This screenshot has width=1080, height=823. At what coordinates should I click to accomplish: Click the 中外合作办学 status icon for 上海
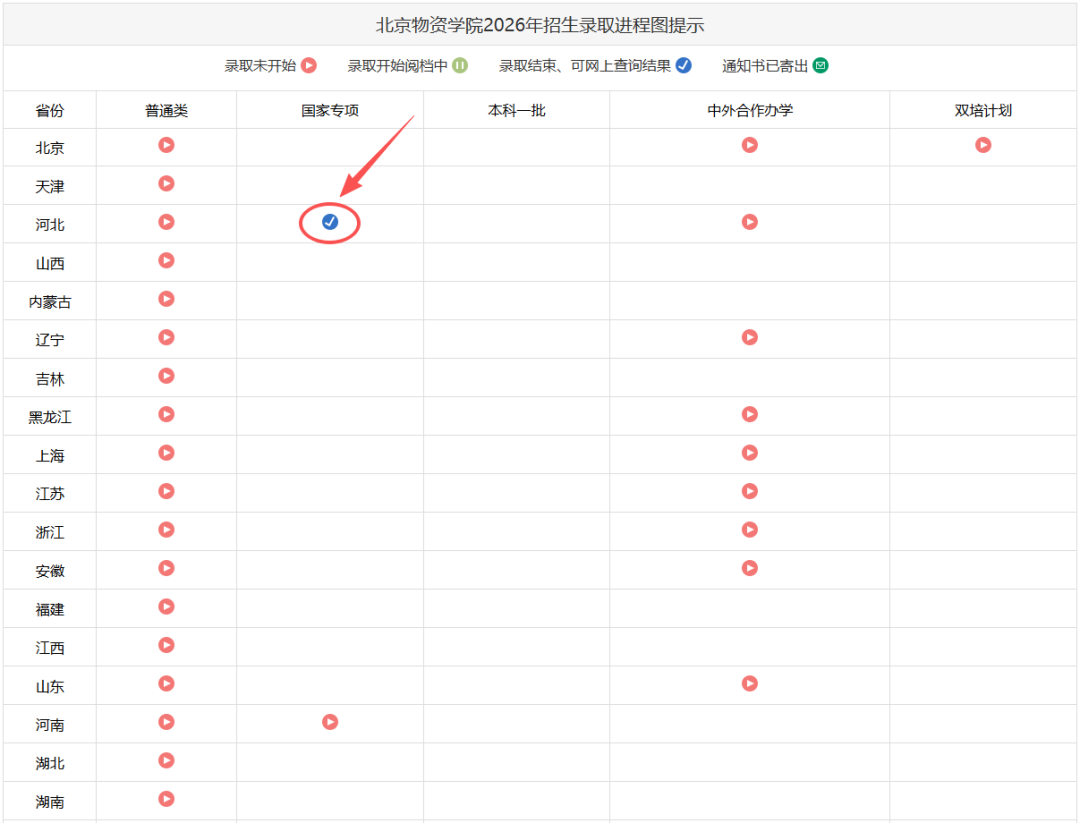point(749,452)
